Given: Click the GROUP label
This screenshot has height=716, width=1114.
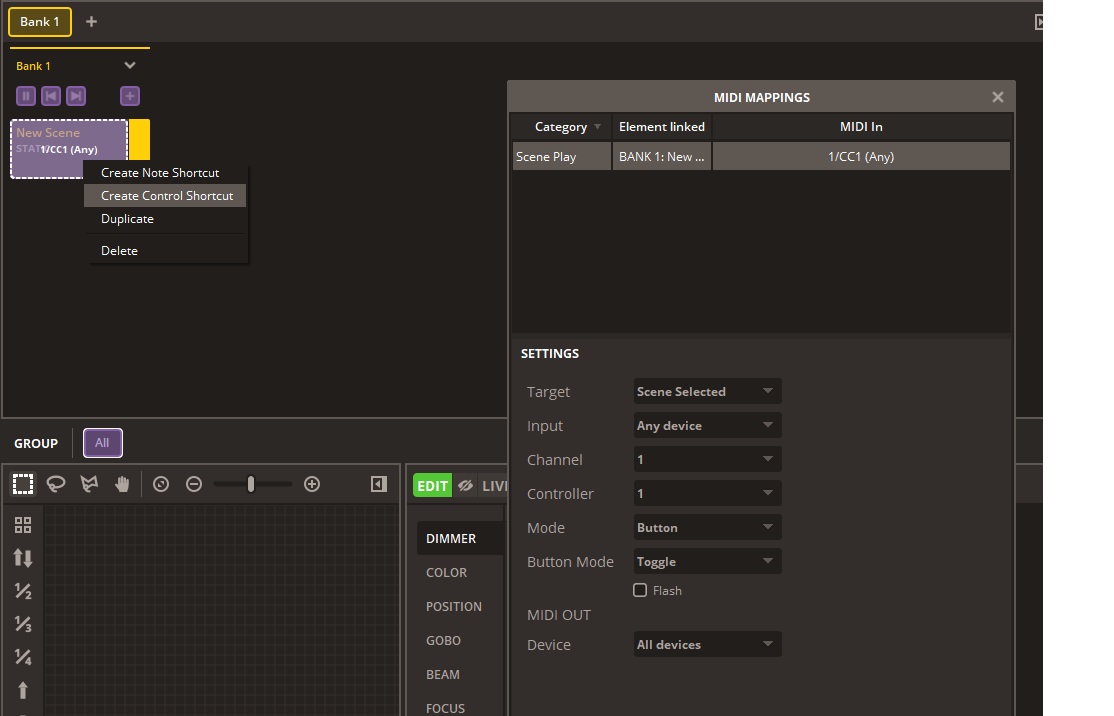Looking at the screenshot, I should point(36,443).
